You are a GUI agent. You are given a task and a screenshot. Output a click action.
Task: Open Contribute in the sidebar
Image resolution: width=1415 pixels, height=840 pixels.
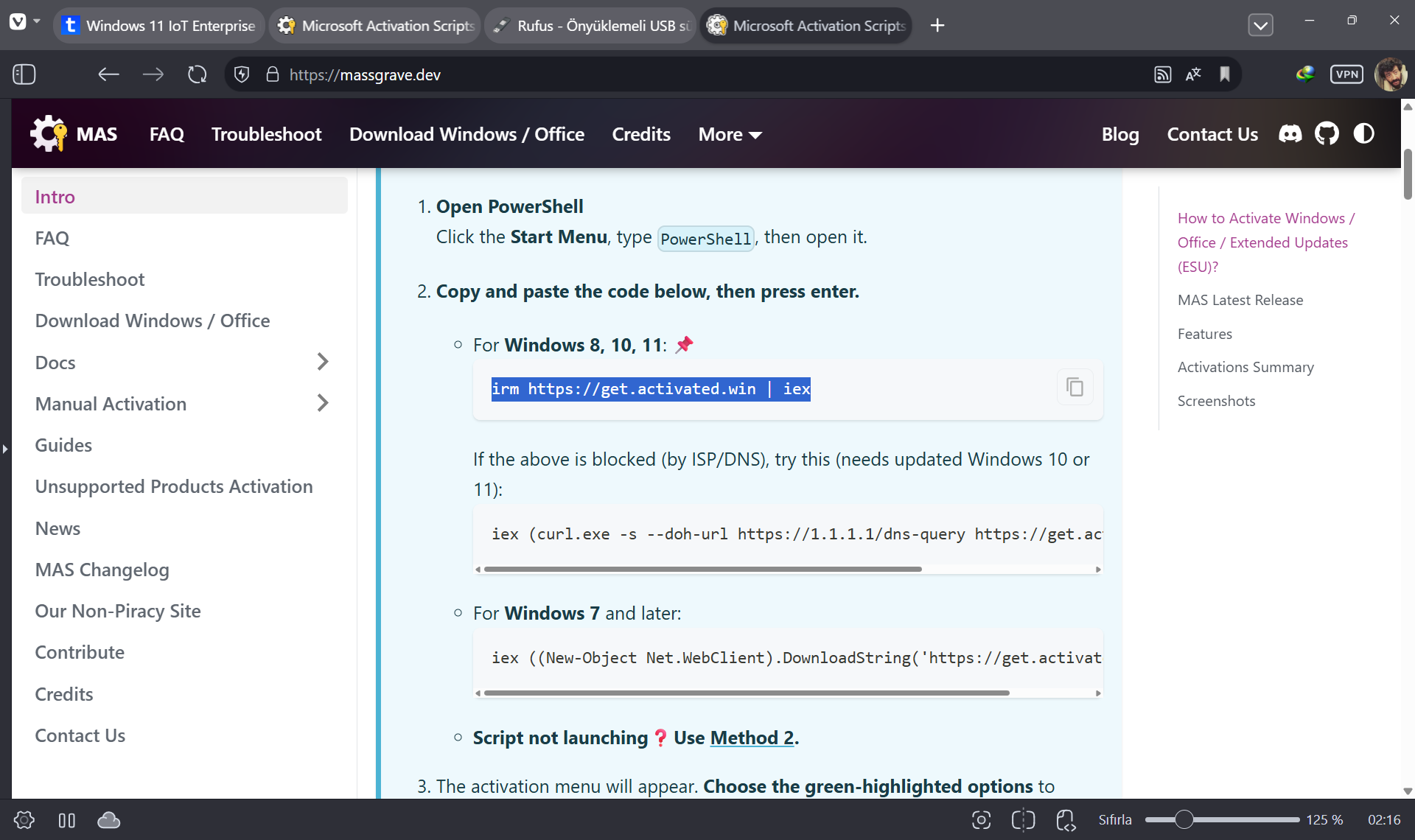(x=80, y=652)
